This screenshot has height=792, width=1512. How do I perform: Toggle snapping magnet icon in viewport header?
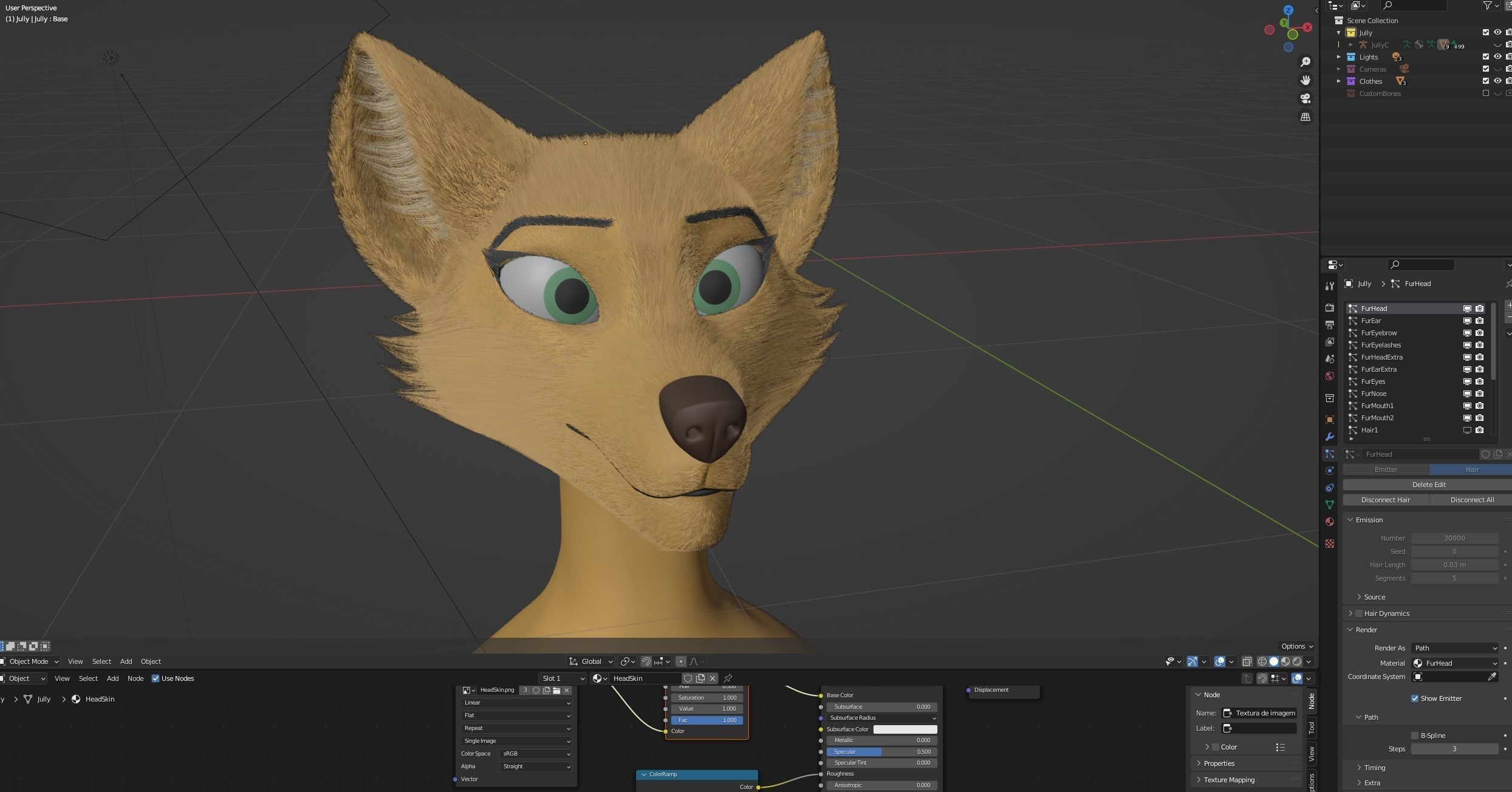646,661
